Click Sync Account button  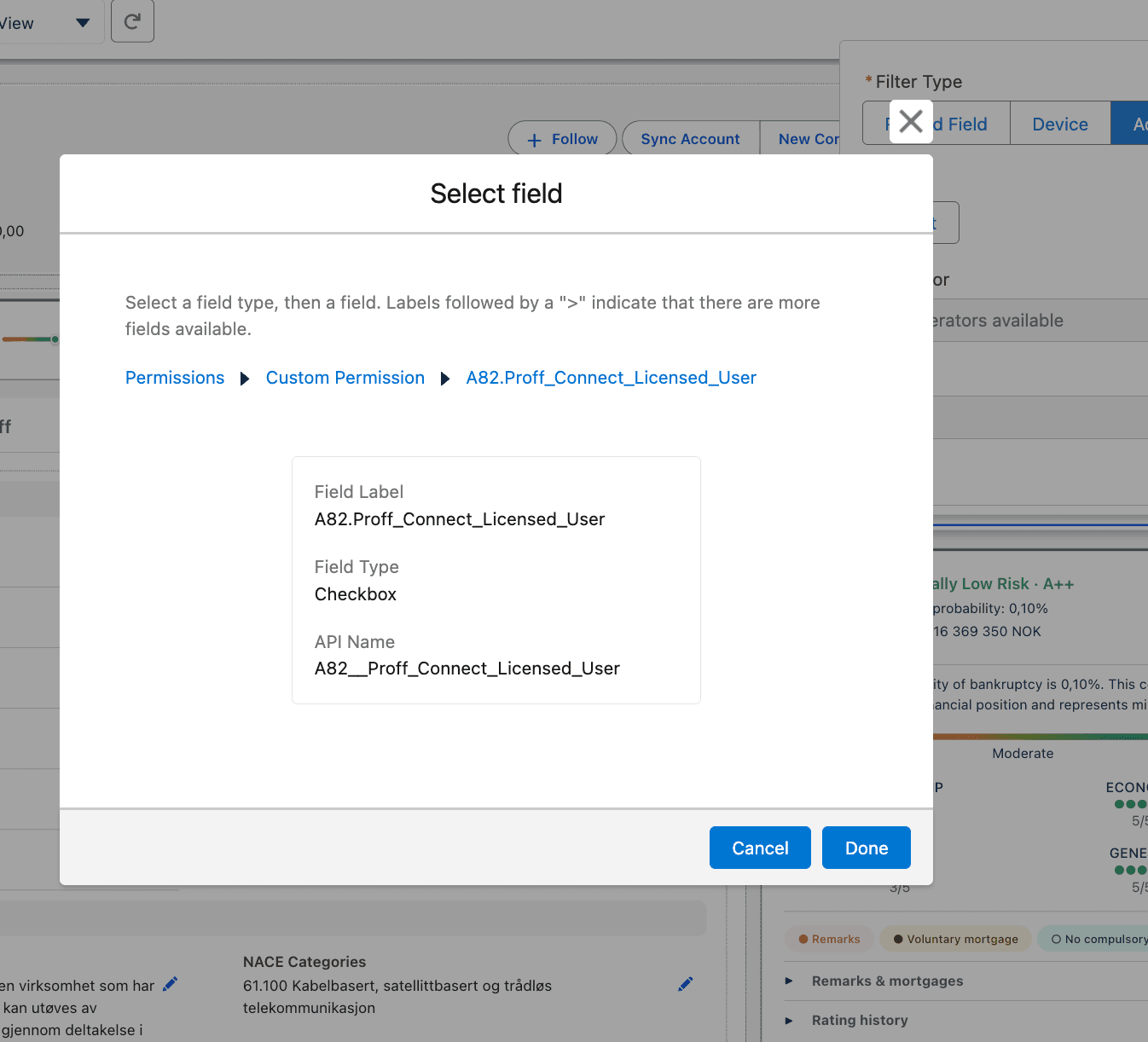[x=691, y=139]
